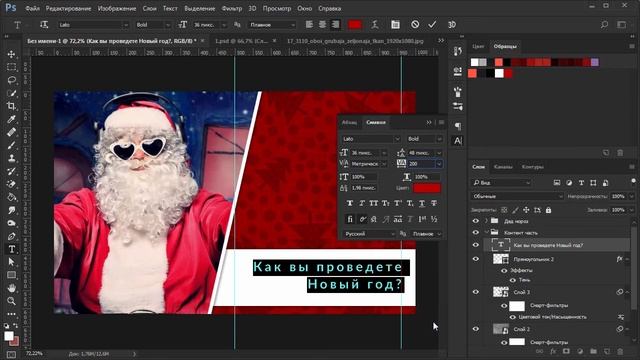This screenshot has height=360, width=640.
Task: Select the Quick Selection tool
Action: tap(11, 93)
